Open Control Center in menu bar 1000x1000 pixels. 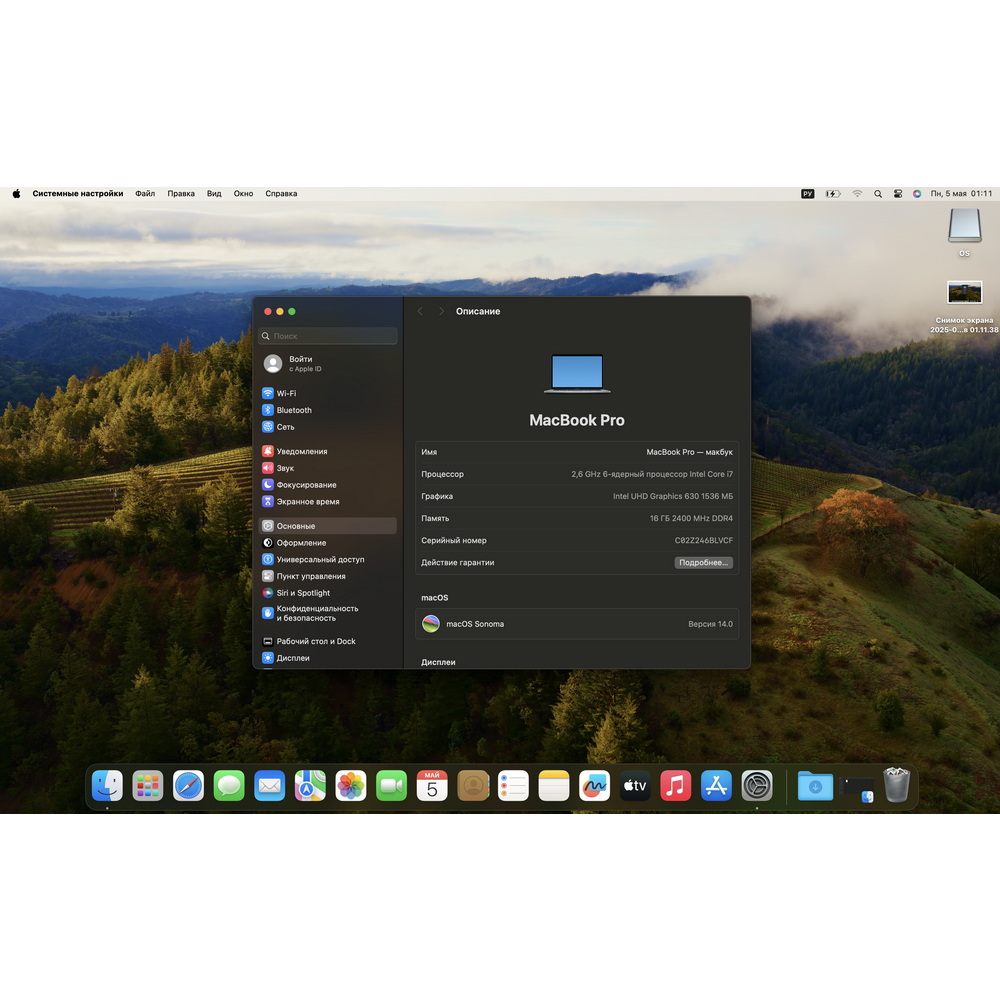point(897,194)
